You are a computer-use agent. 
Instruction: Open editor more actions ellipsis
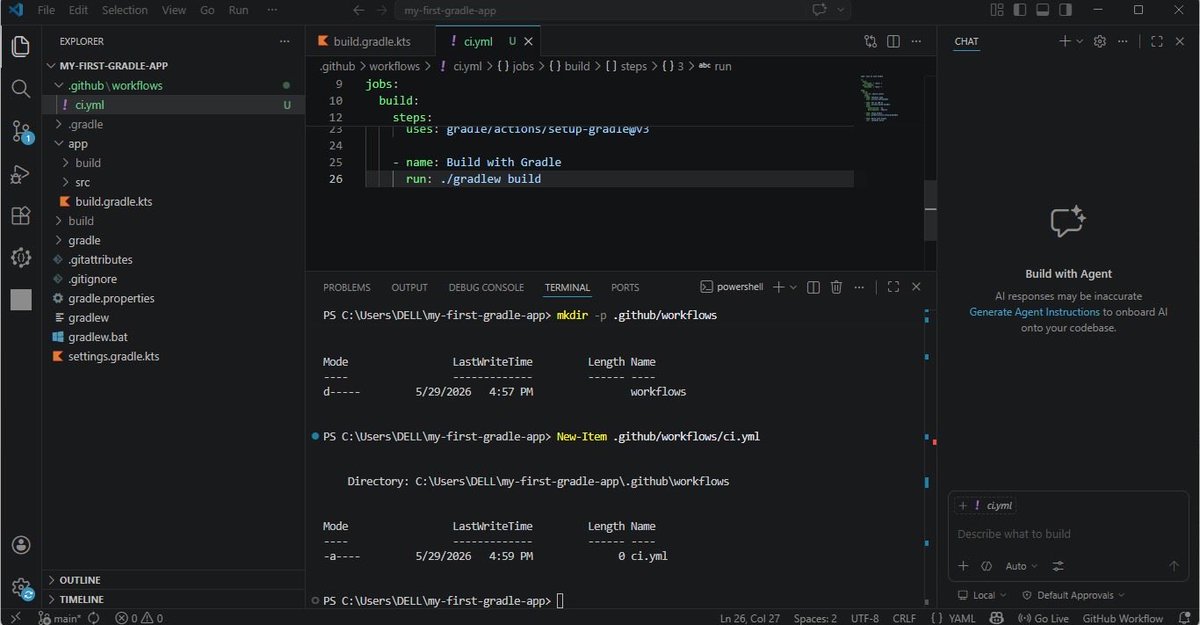pyautogui.click(x=916, y=42)
